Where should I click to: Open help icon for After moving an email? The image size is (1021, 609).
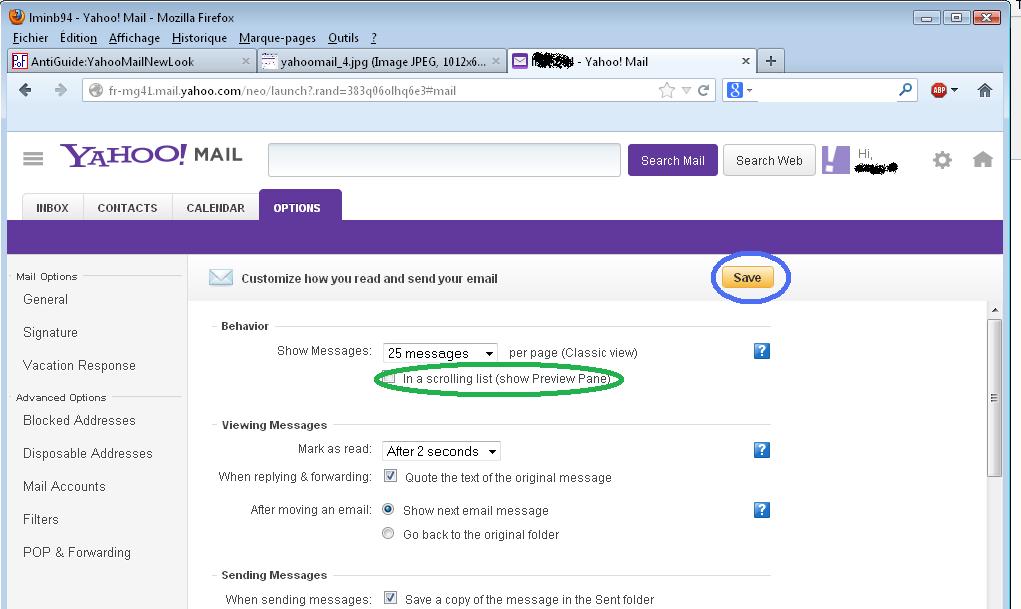point(762,509)
